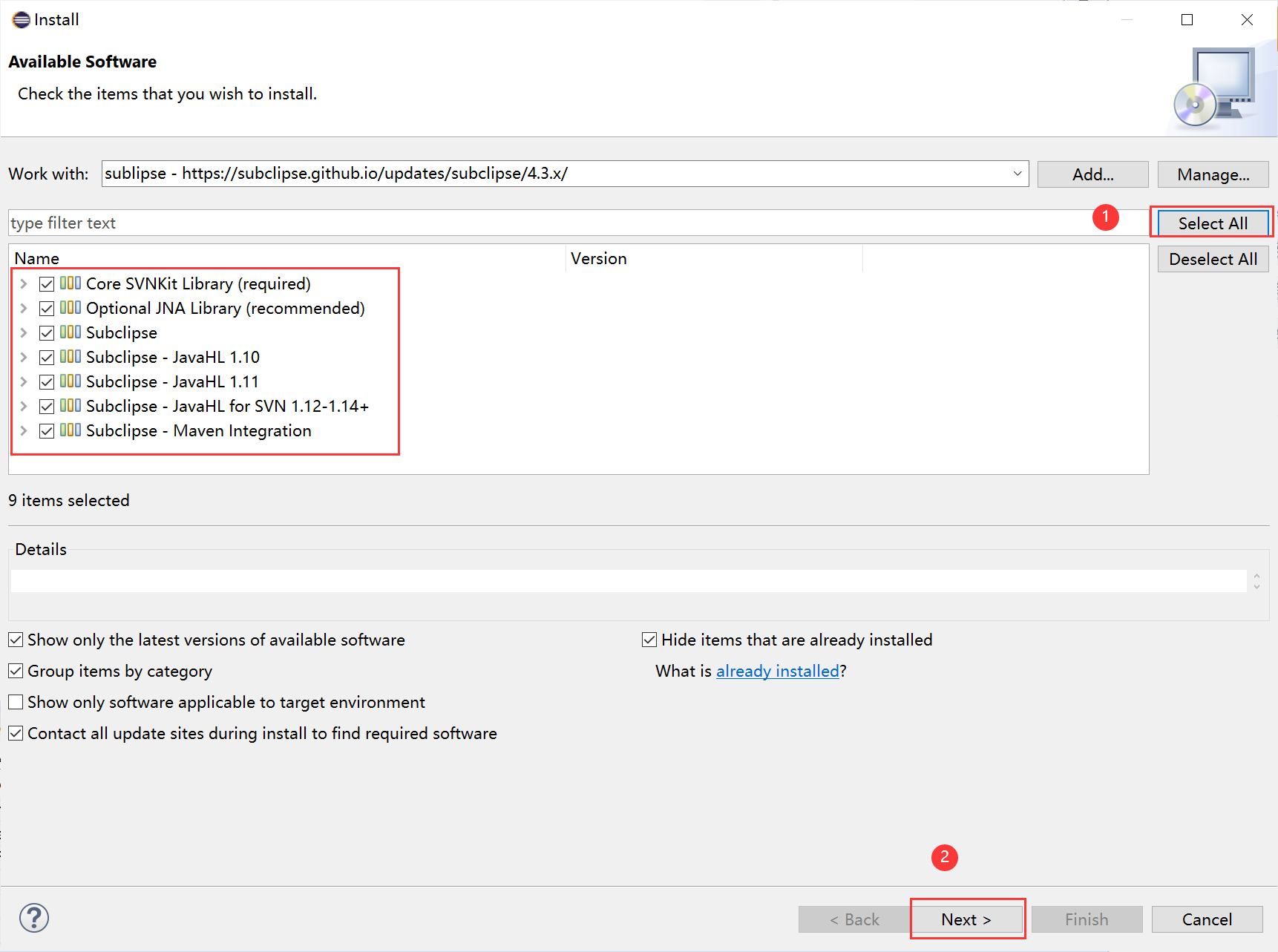
Task: Click the Details scroll down arrow
Action: pyautogui.click(x=1256, y=586)
